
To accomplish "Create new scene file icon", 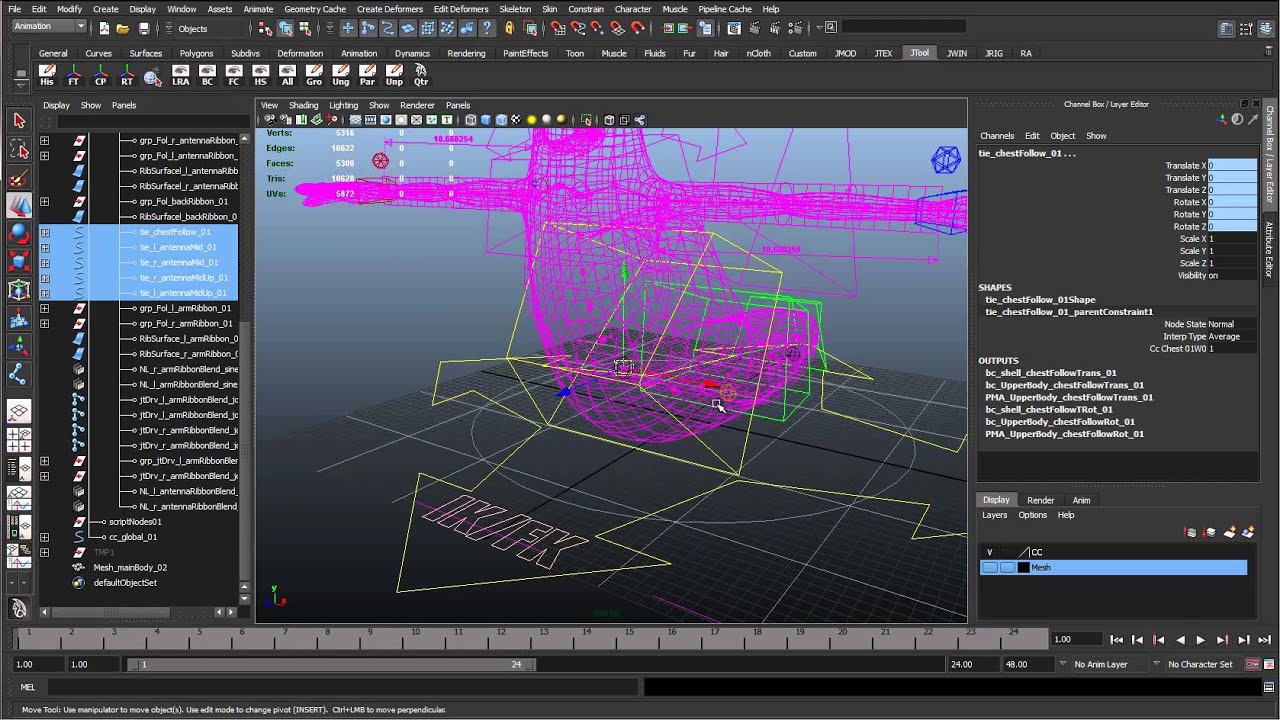I will point(102,28).
